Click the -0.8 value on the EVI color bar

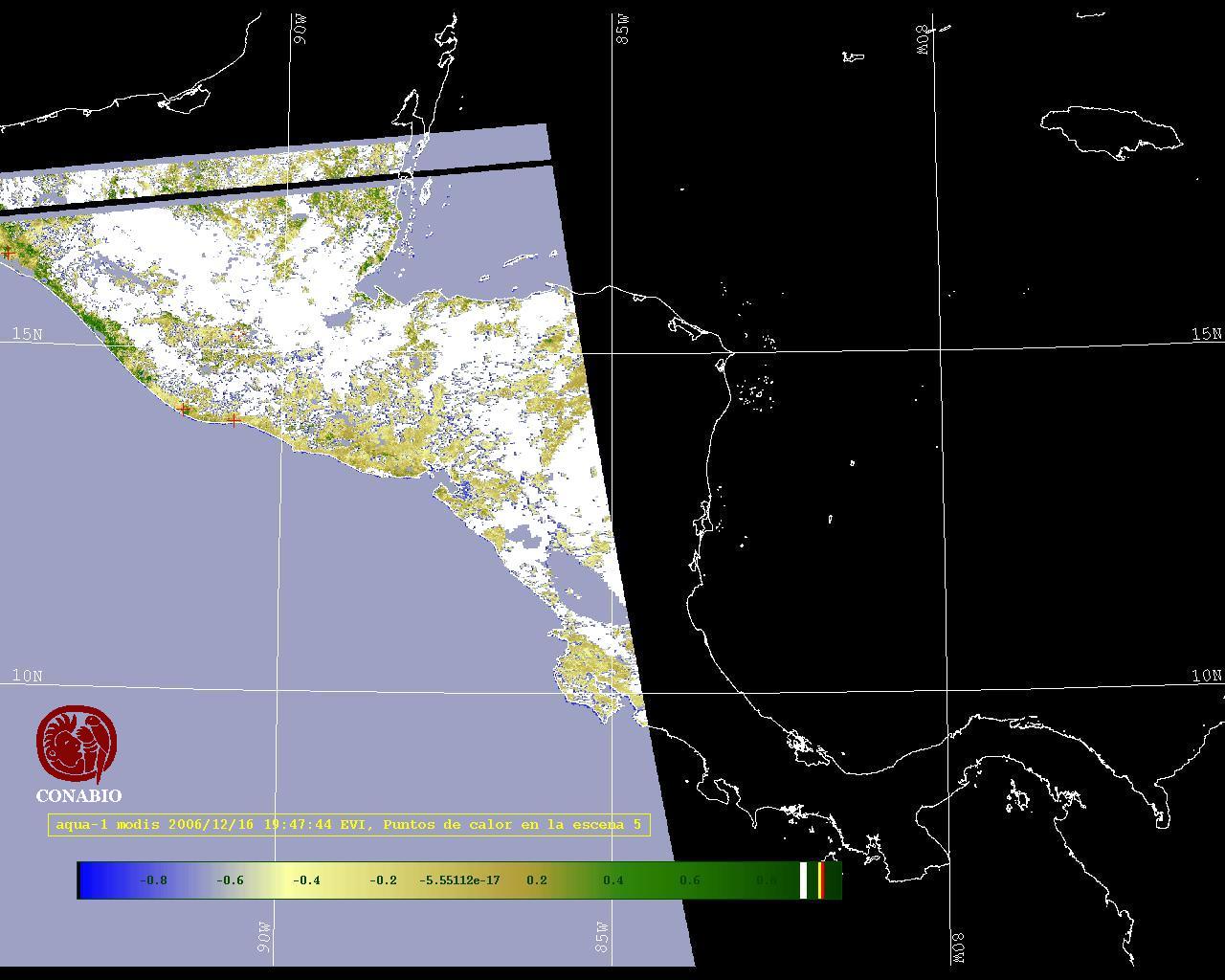coord(153,880)
